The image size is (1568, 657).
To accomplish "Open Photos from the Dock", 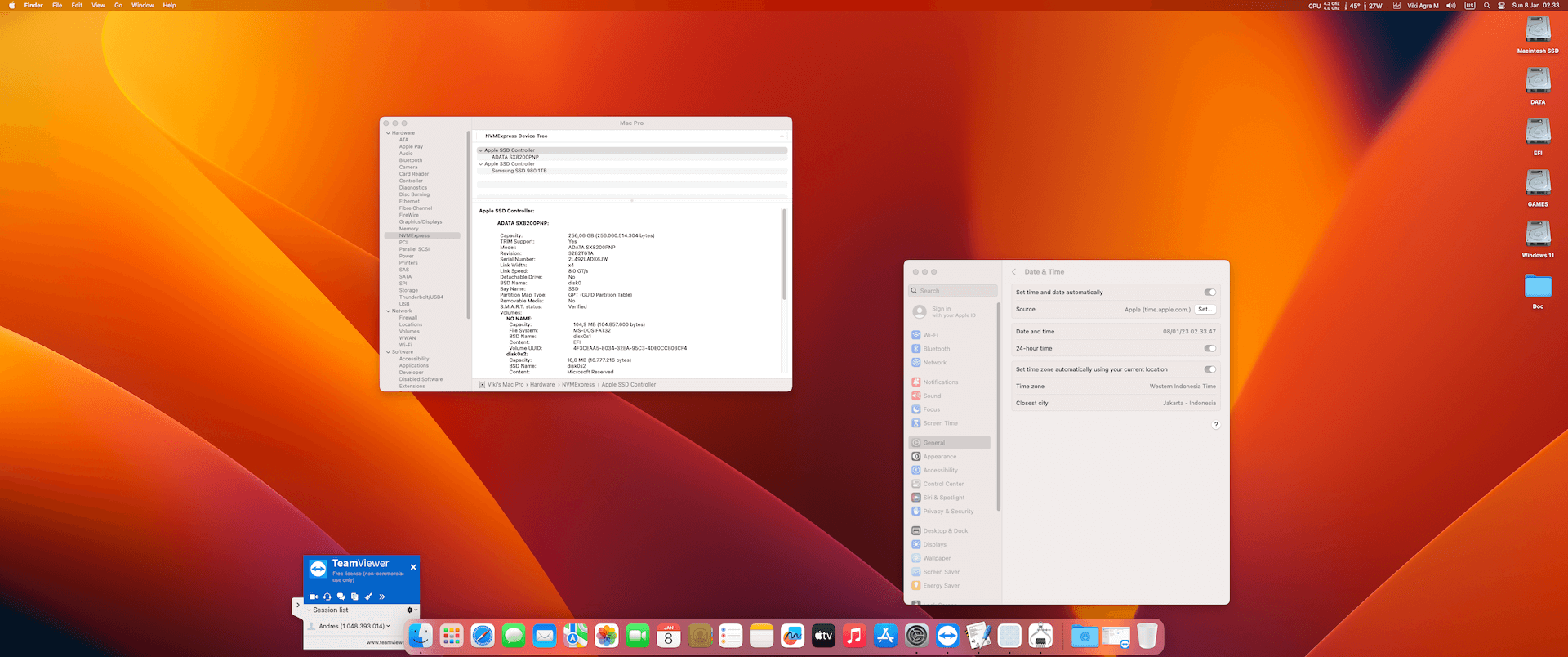I will coord(607,636).
